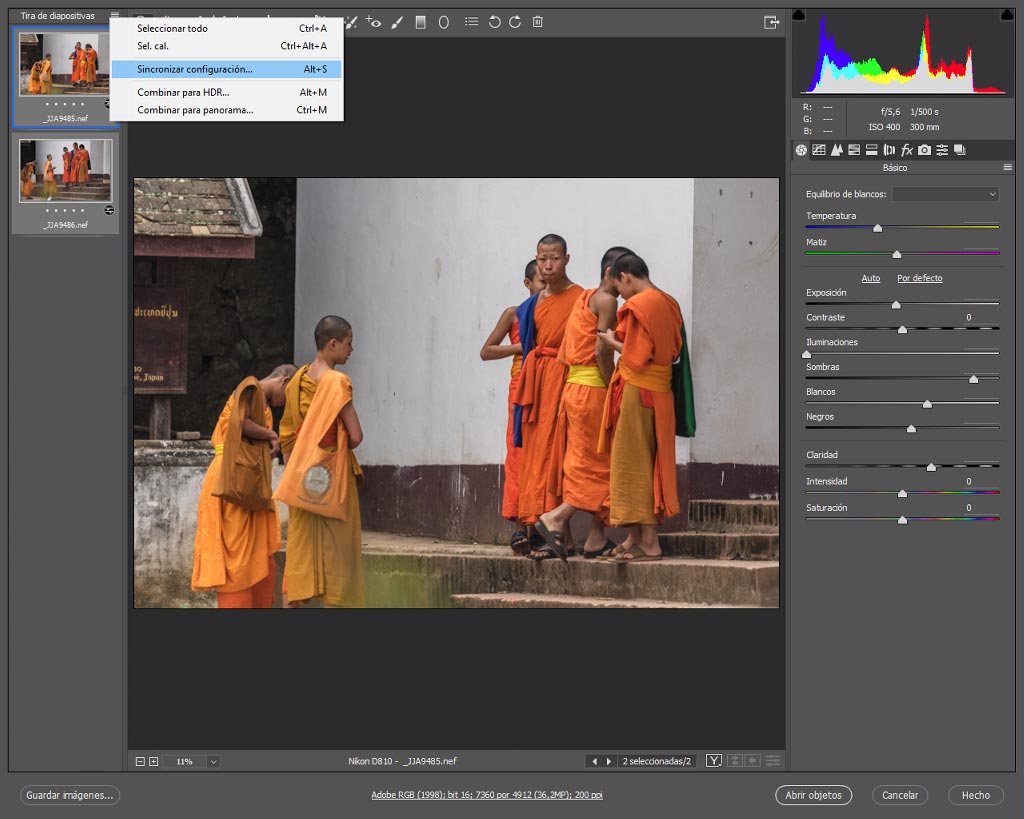This screenshot has height=819, width=1024.
Task: Click the zoom in plus button
Action: click(x=153, y=762)
